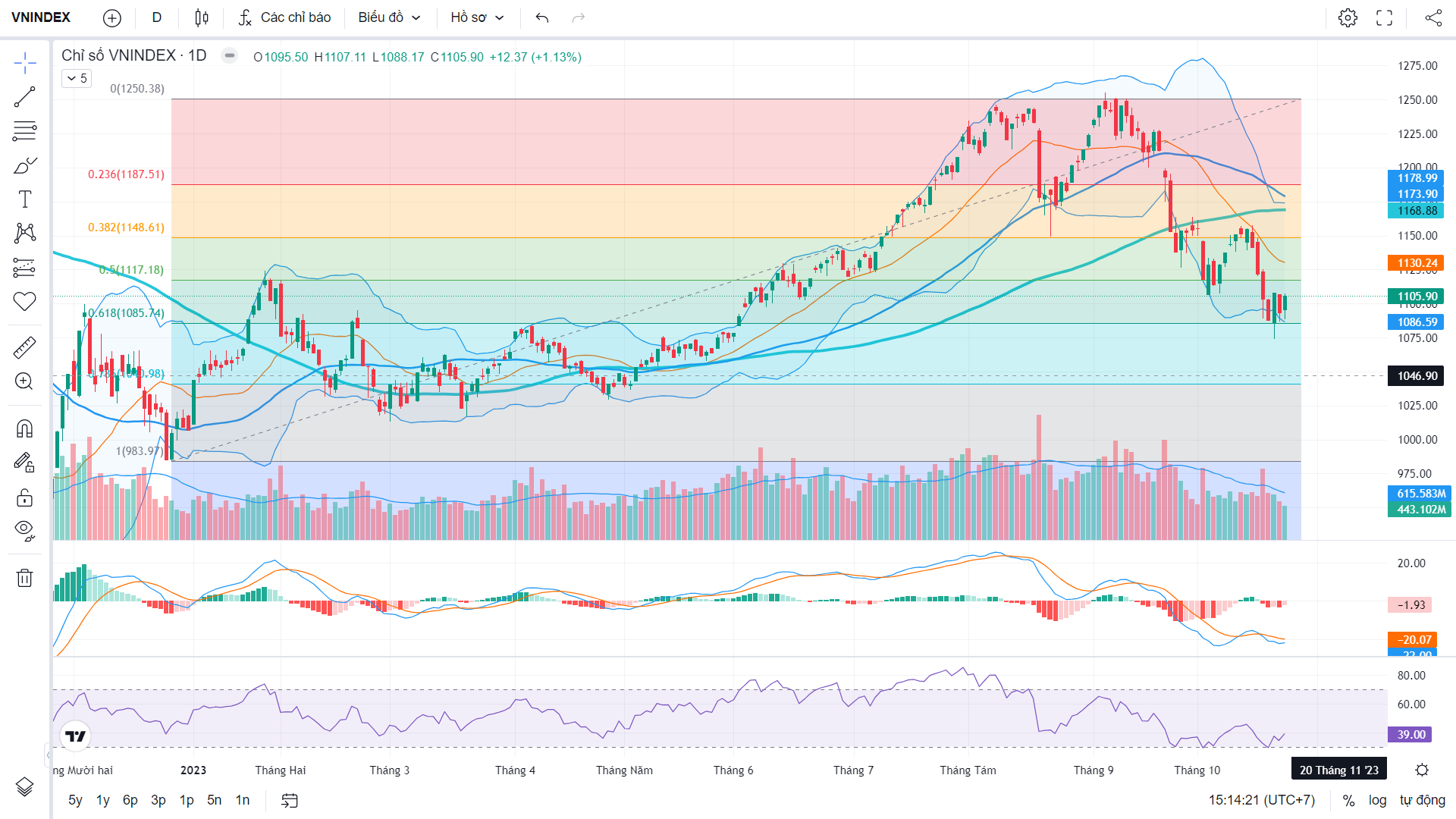The width and height of the screenshot is (1456, 819).
Task: Add a symbol to compare with plus icon
Action: point(112,17)
